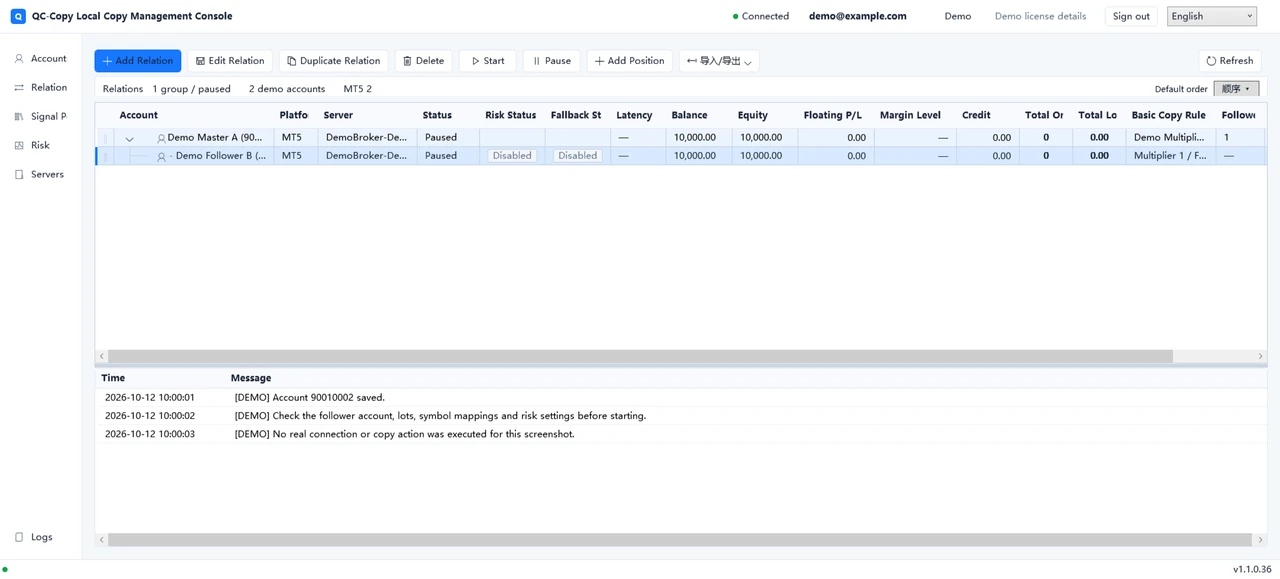The width and height of the screenshot is (1280, 579).
Task: Click the '1 group / paused' summary text
Action: point(192,89)
